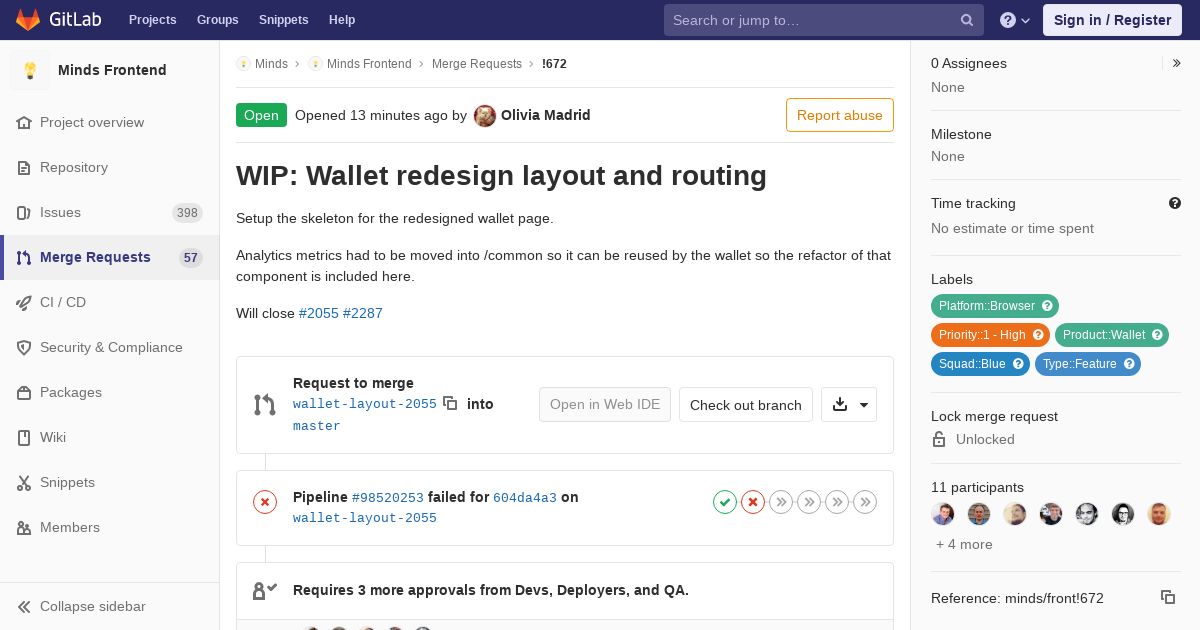Image resolution: width=1200 pixels, height=630 pixels.
Task: Click Sign in / Register button
Action: [1112, 20]
